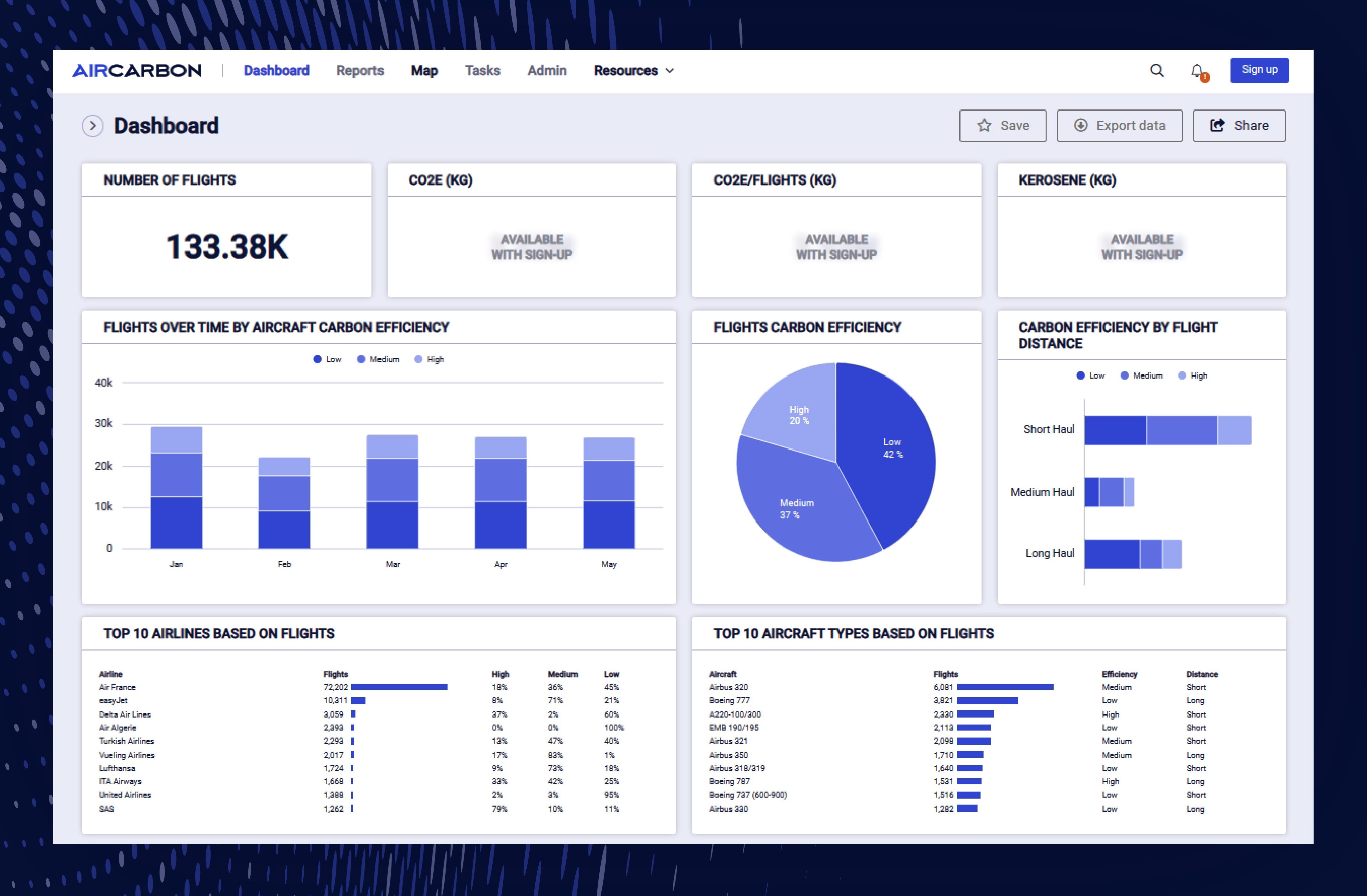The width and height of the screenshot is (1367, 896).
Task: Click the Share button
Action: (1239, 126)
